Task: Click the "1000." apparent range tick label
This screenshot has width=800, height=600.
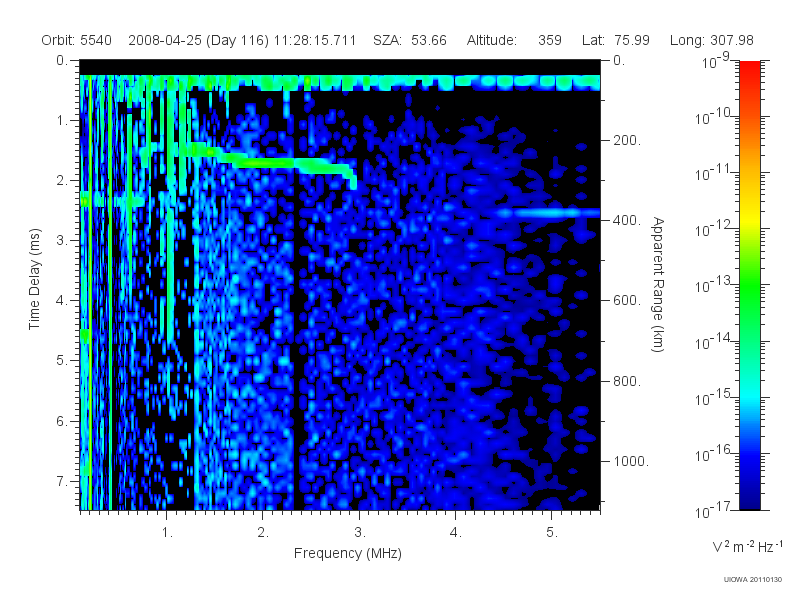Action: pyautogui.click(x=631, y=461)
